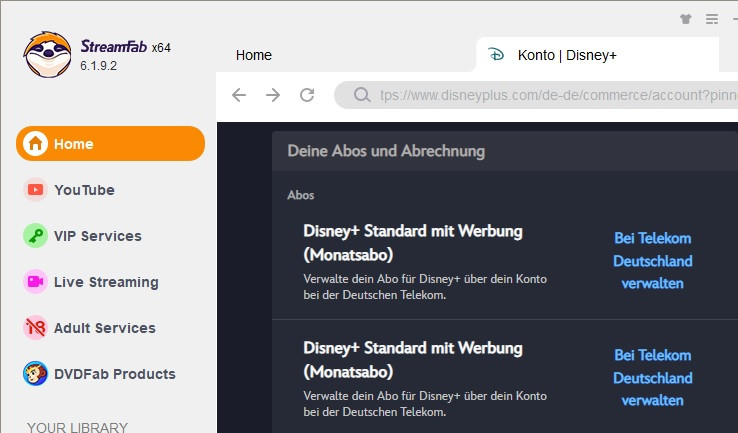This screenshot has height=433, width=738.
Task: Click the search magnifier in address bar
Action: coord(362,95)
